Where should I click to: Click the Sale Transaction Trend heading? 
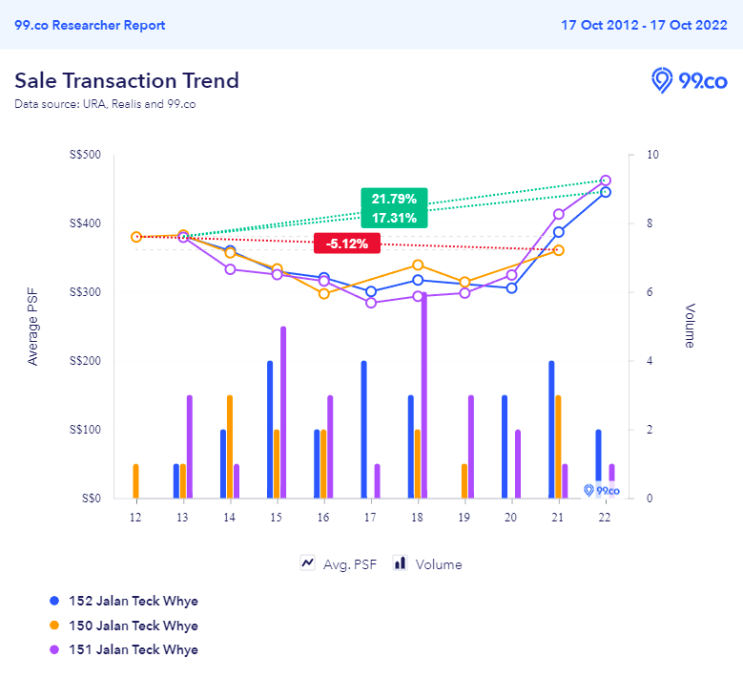pyautogui.click(x=127, y=80)
